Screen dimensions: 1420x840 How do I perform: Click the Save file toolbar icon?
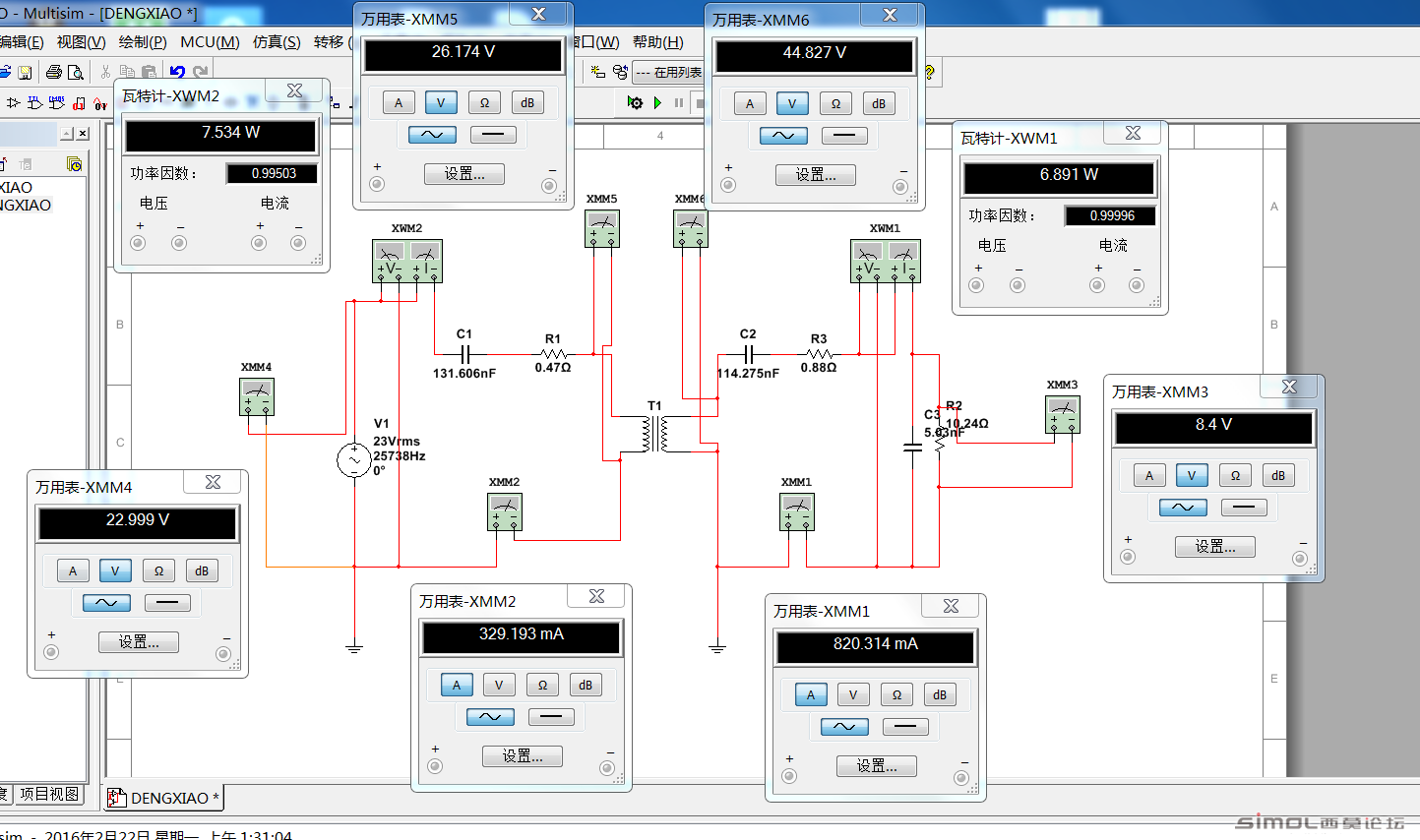25,72
